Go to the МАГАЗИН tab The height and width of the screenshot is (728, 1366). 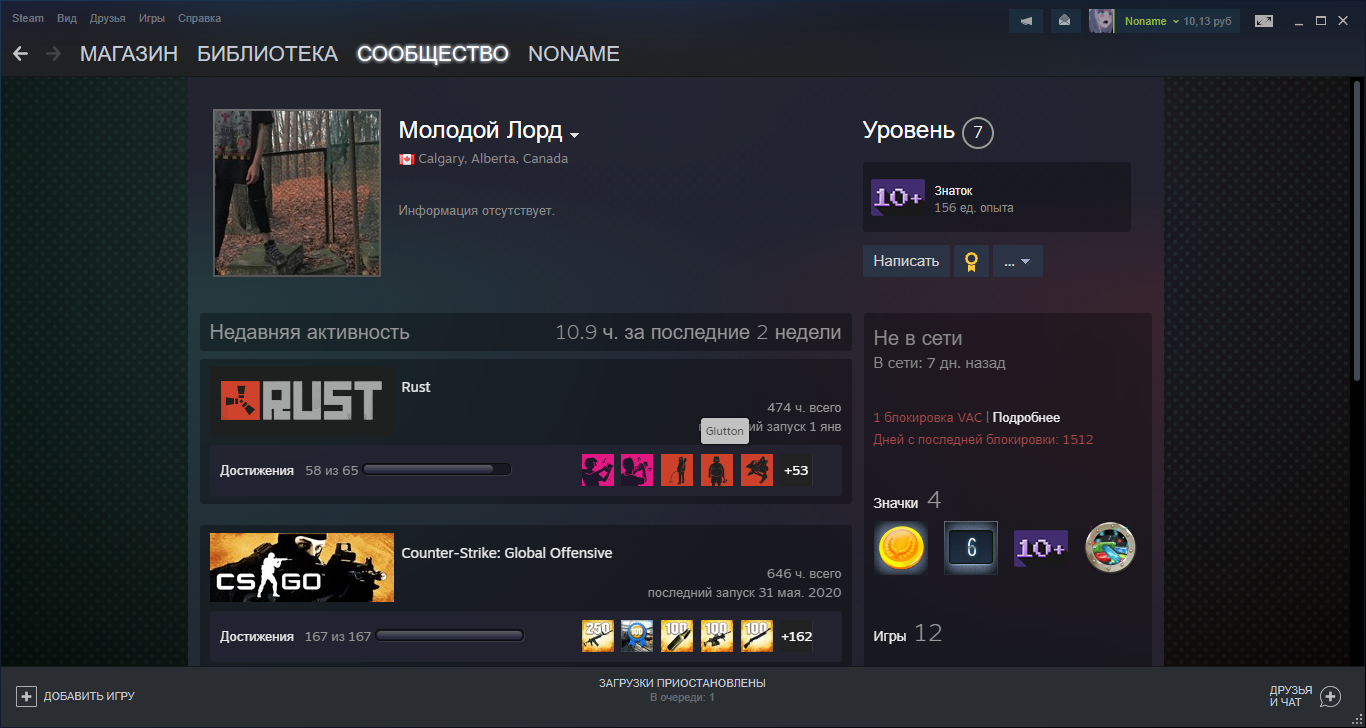[x=129, y=54]
